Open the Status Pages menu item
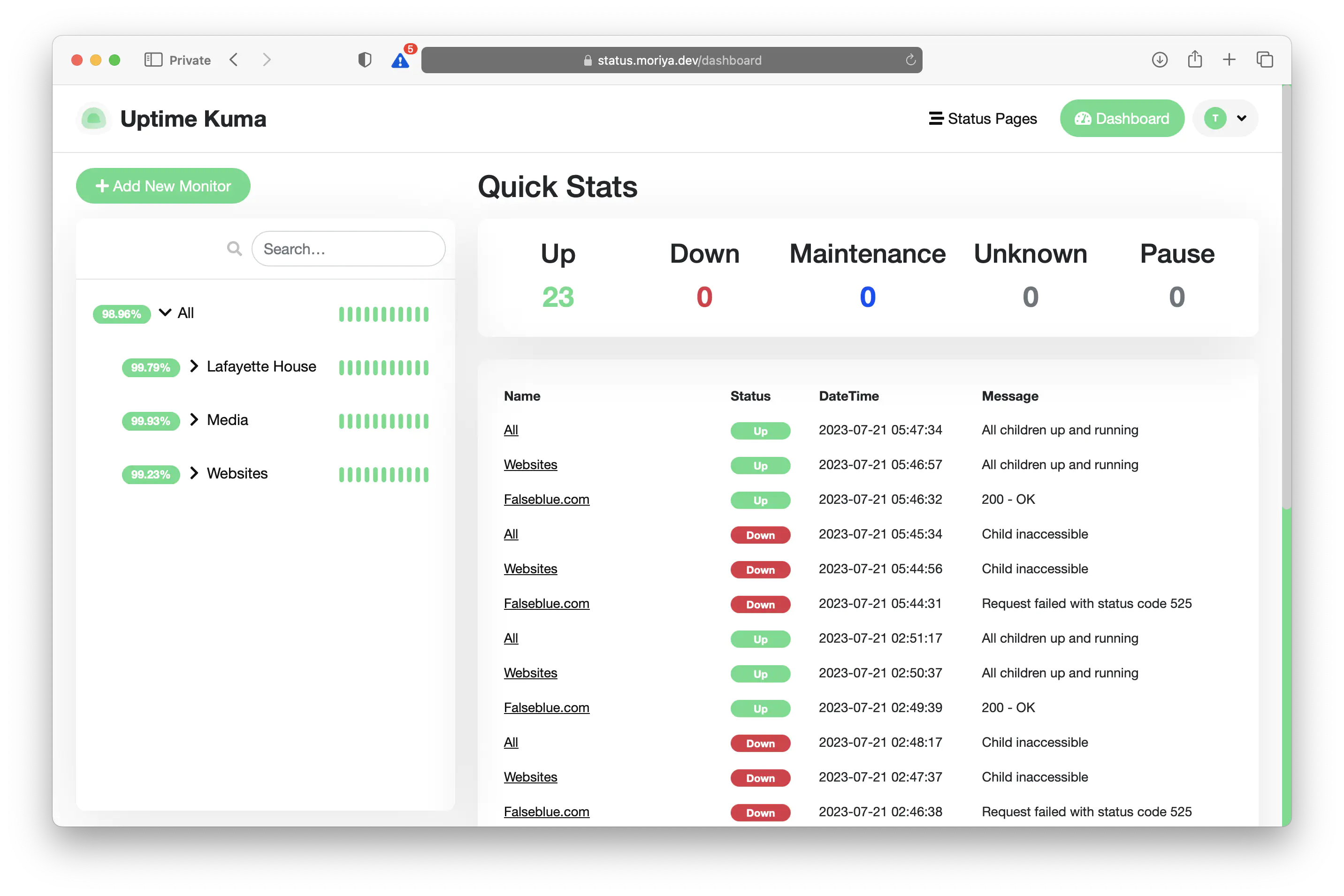 (x=983, y=118)
